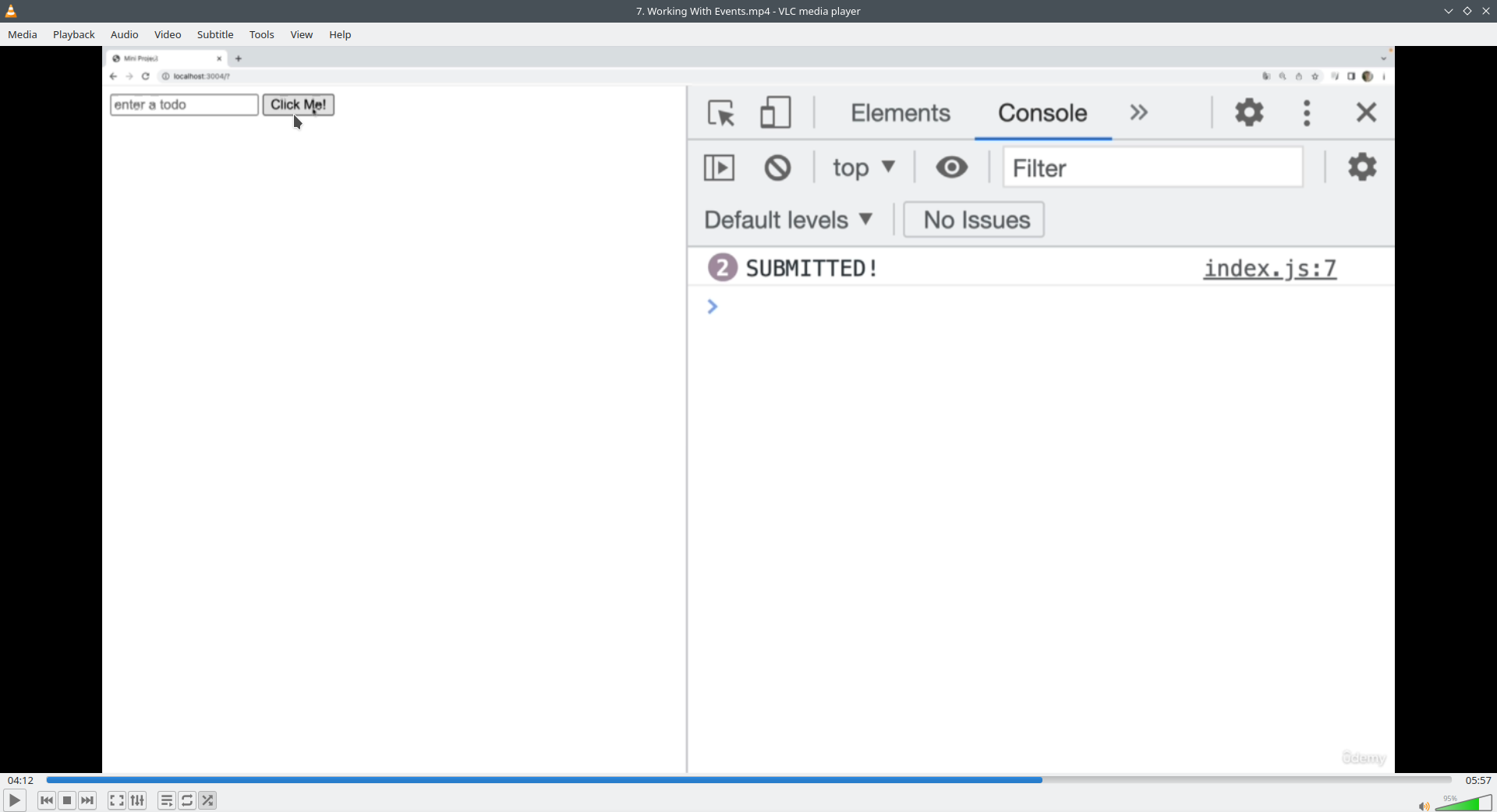Maximize the VLC window
Screen dimensions: 1497x812
tap(1467, 11)
